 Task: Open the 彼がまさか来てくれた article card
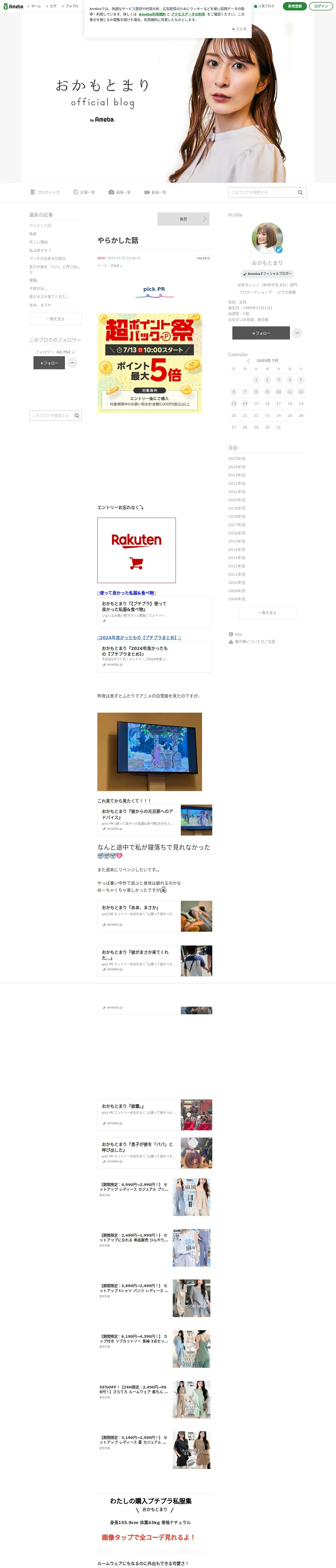coord(155,960)
